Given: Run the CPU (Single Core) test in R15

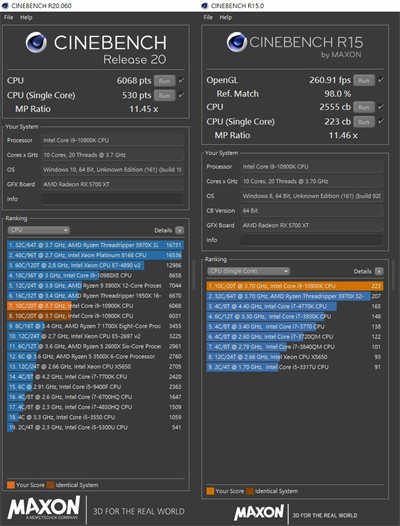Looking at the screenshot, I should click(x=364, y=121).
